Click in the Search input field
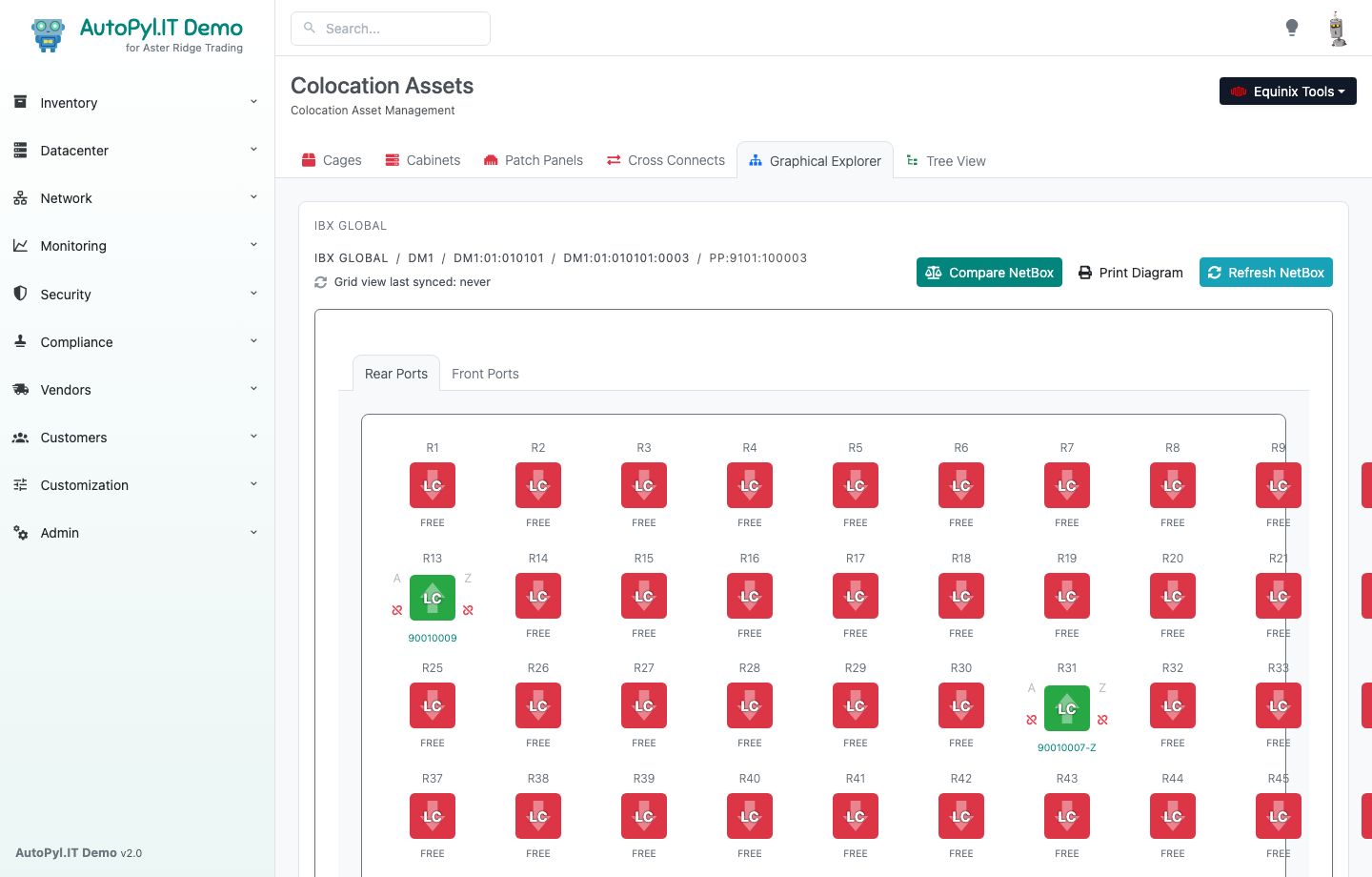The image size is (1372, 877). (391, 29)
